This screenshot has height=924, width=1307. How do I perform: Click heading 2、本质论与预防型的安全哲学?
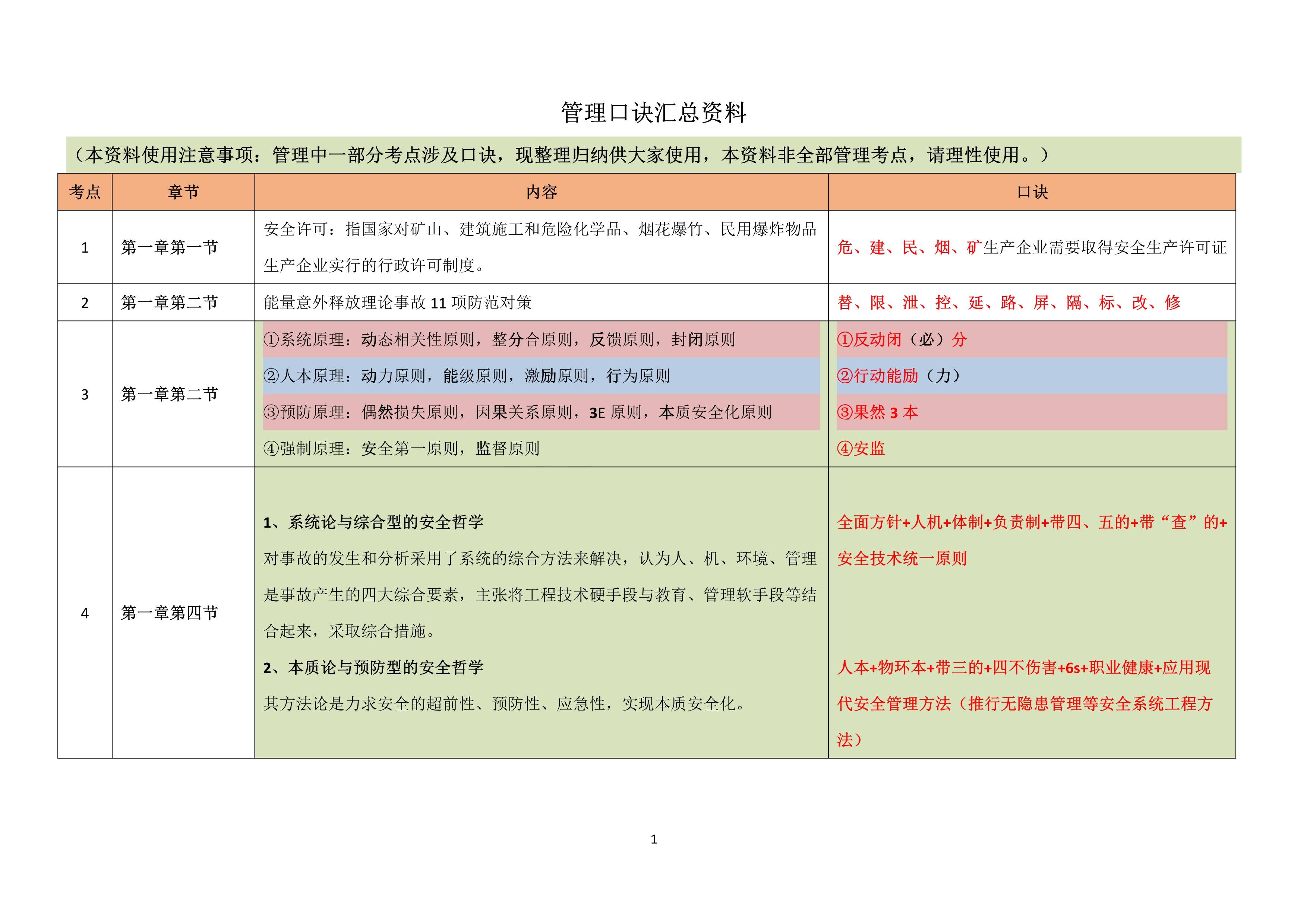click(x=373, y=667)
